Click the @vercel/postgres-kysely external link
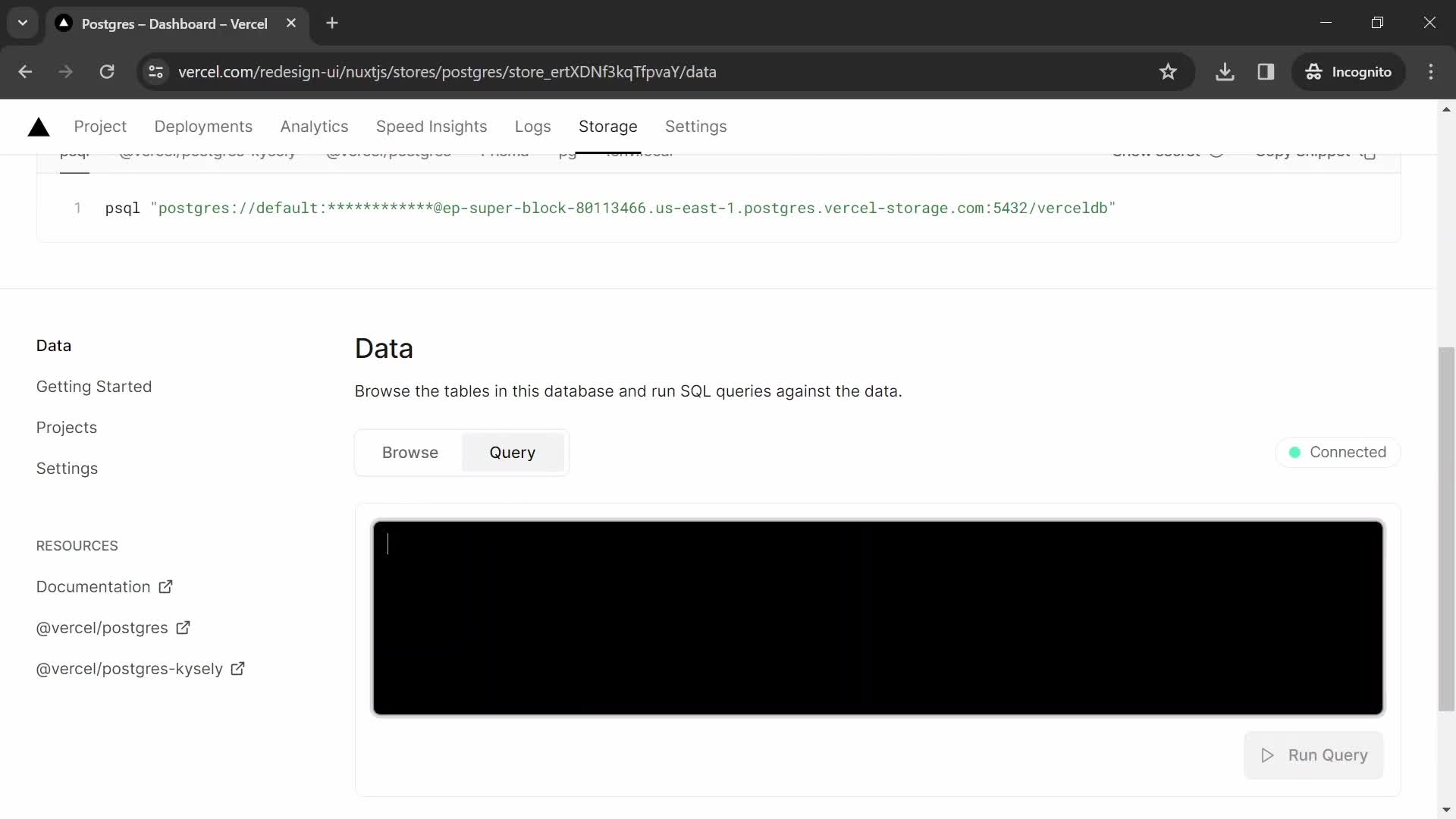This screenshot has height=819, width=1456. (140, 669)
